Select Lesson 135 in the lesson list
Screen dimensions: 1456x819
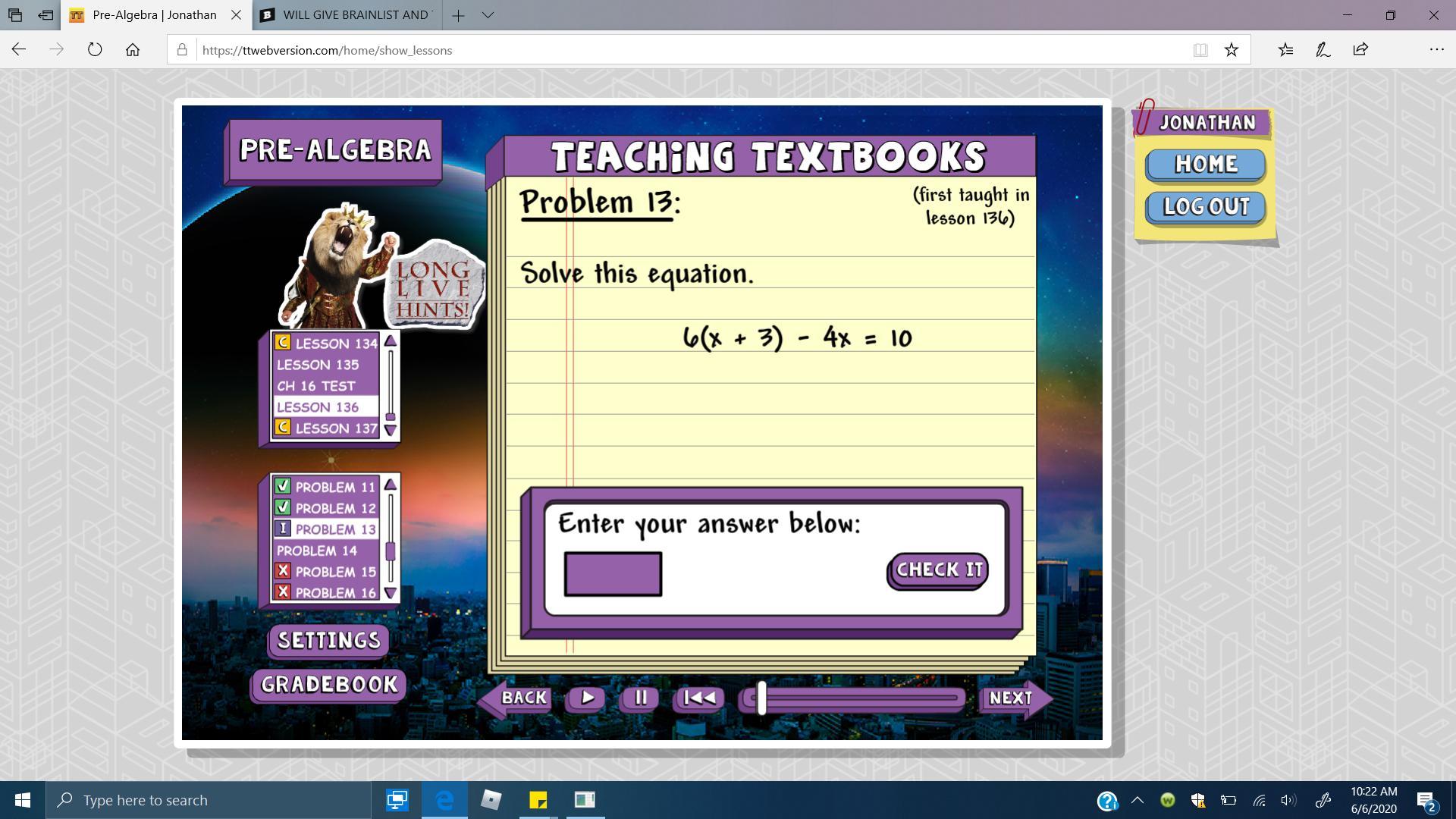(318, 365)
